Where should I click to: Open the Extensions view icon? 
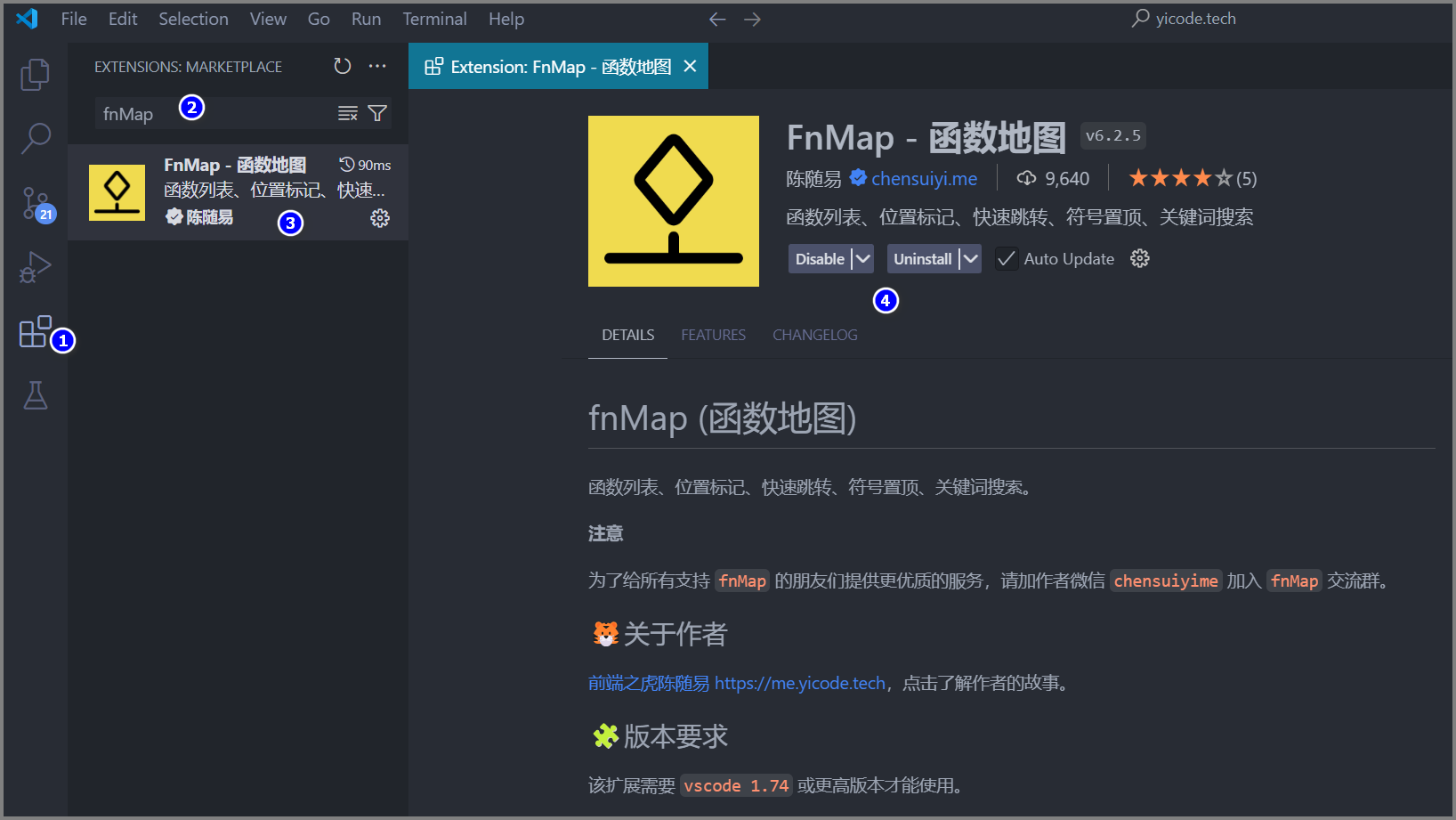click(x=35, y=331)
